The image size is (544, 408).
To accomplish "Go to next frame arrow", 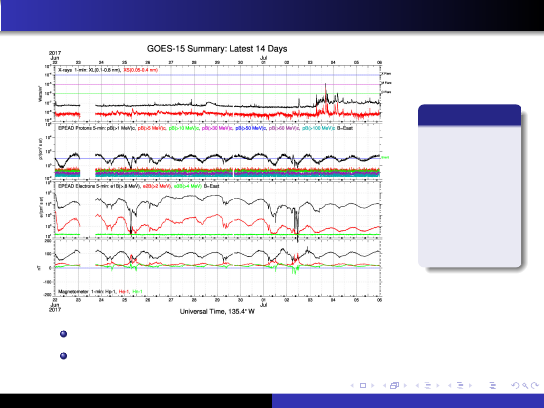I will (x=405, y=385).
